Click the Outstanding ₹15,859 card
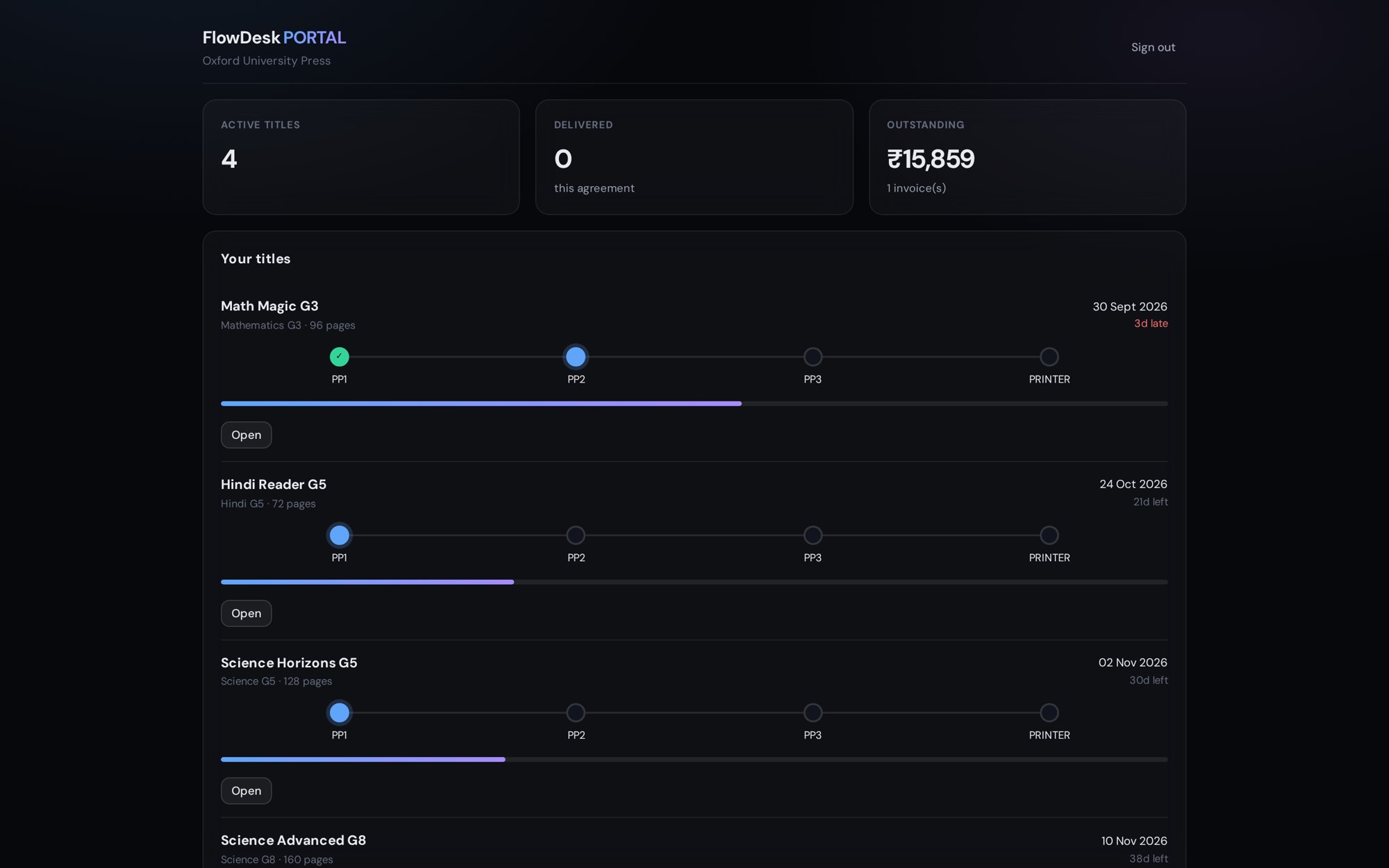Viewport: 1389px width, 868px height. click(x=1027, y=157)
